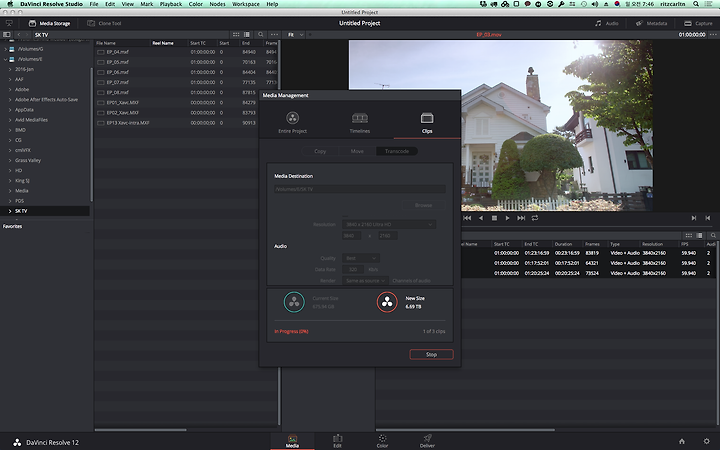Image resolution: width=720 pixels, height=450 pixels.
Task: Jump to first frame in viewer
Action: click(x=467, y=218)
